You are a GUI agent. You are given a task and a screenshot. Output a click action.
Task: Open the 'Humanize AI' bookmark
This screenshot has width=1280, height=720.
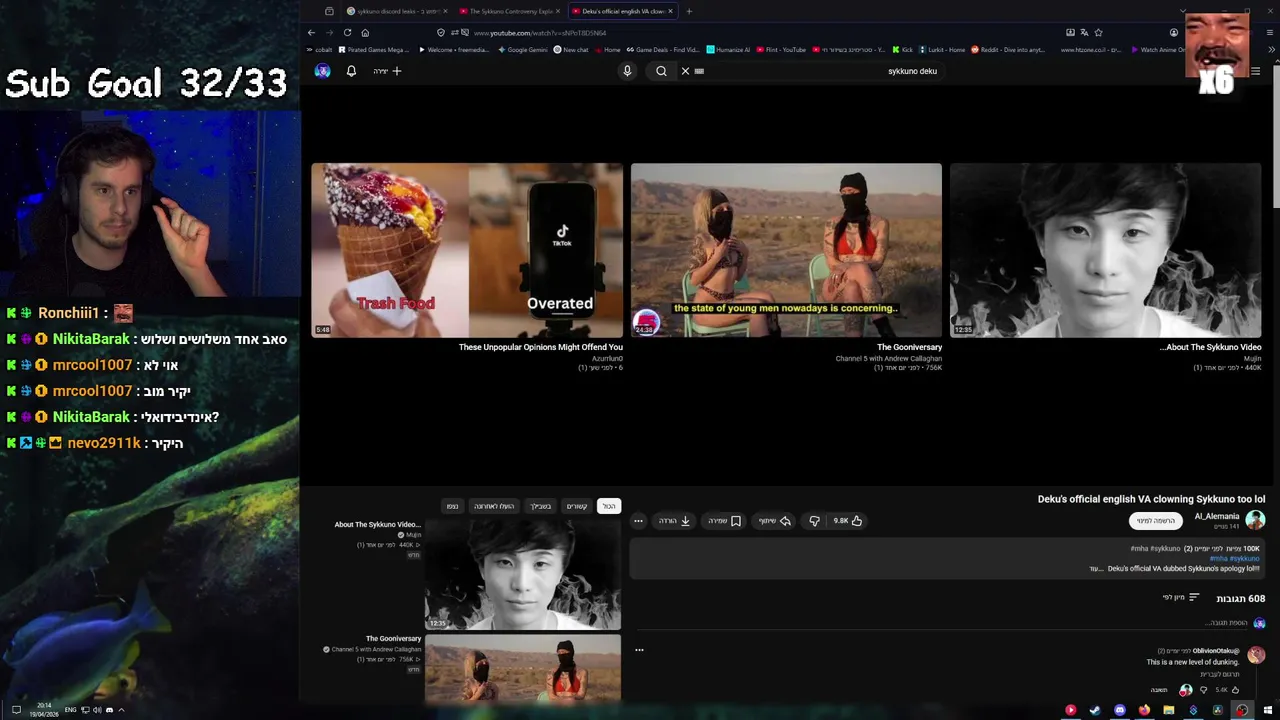(x=727, y=49)
